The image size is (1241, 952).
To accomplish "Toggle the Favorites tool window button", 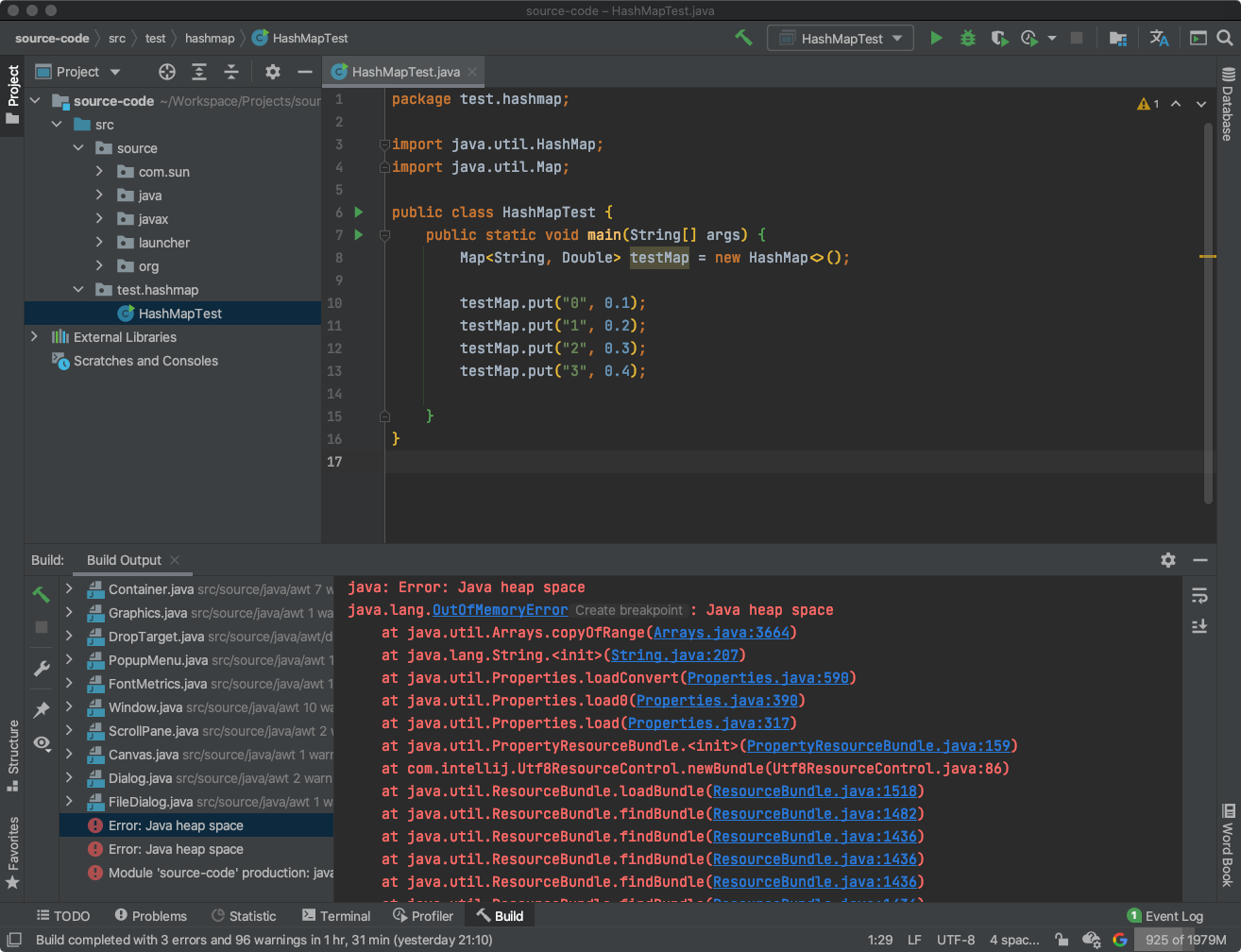I will point(12,853).
